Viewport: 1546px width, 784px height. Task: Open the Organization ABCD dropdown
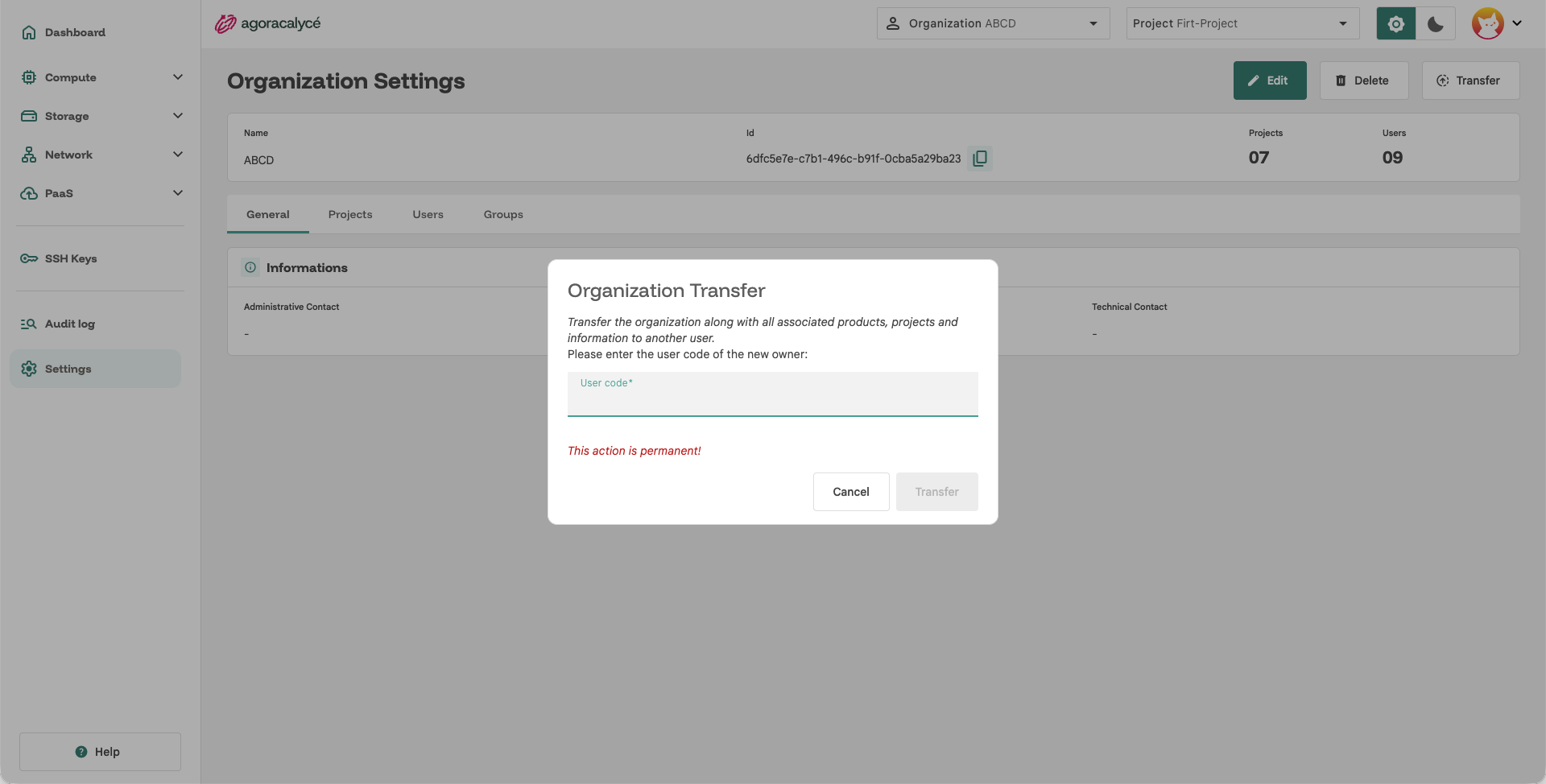coord(993,23)
